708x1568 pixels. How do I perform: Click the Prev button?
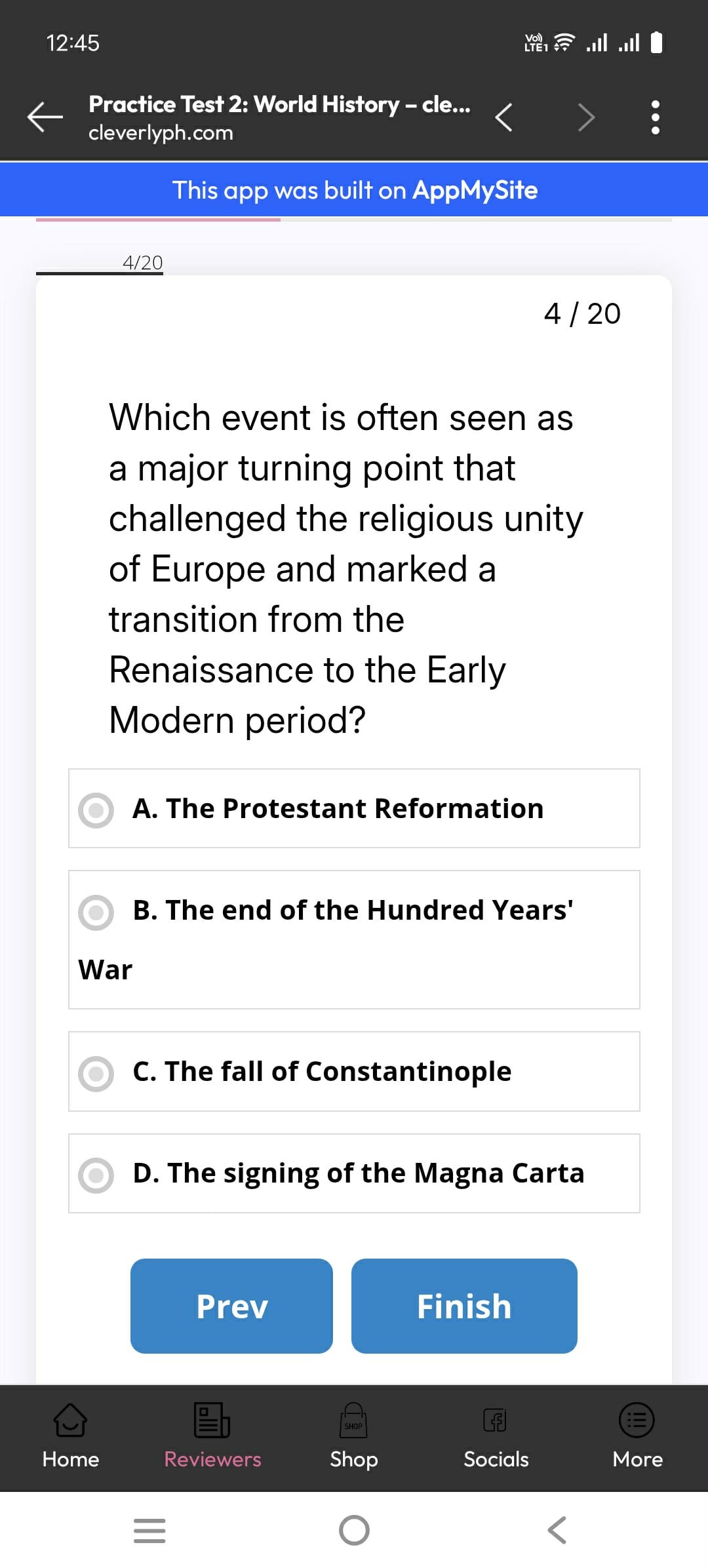click(231, 1306)
